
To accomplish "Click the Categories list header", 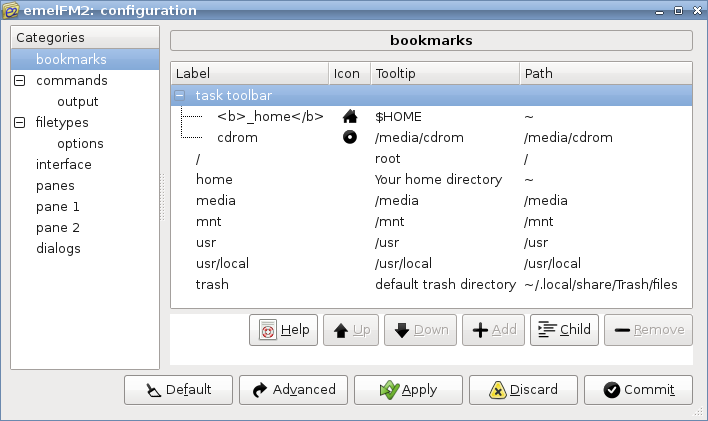I will 85,37.
